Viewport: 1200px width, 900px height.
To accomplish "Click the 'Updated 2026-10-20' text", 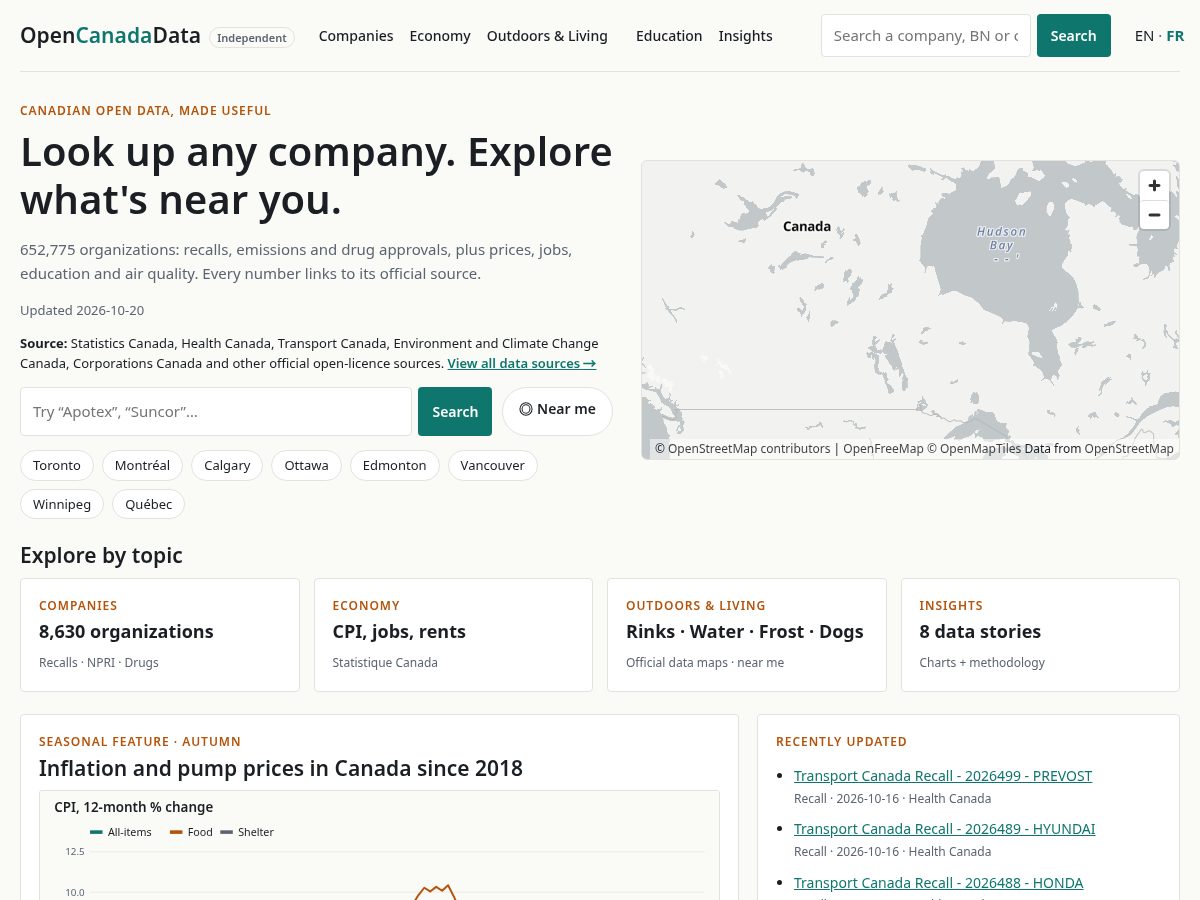I will coord(82,310).
